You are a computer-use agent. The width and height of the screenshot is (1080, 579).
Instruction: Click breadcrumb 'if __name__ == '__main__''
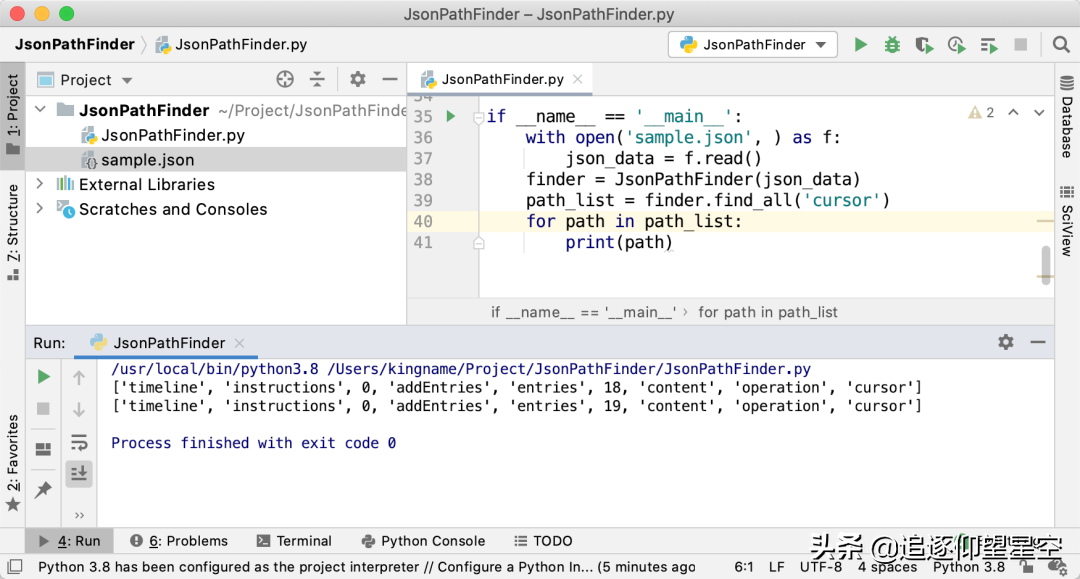tap(583, 312)
